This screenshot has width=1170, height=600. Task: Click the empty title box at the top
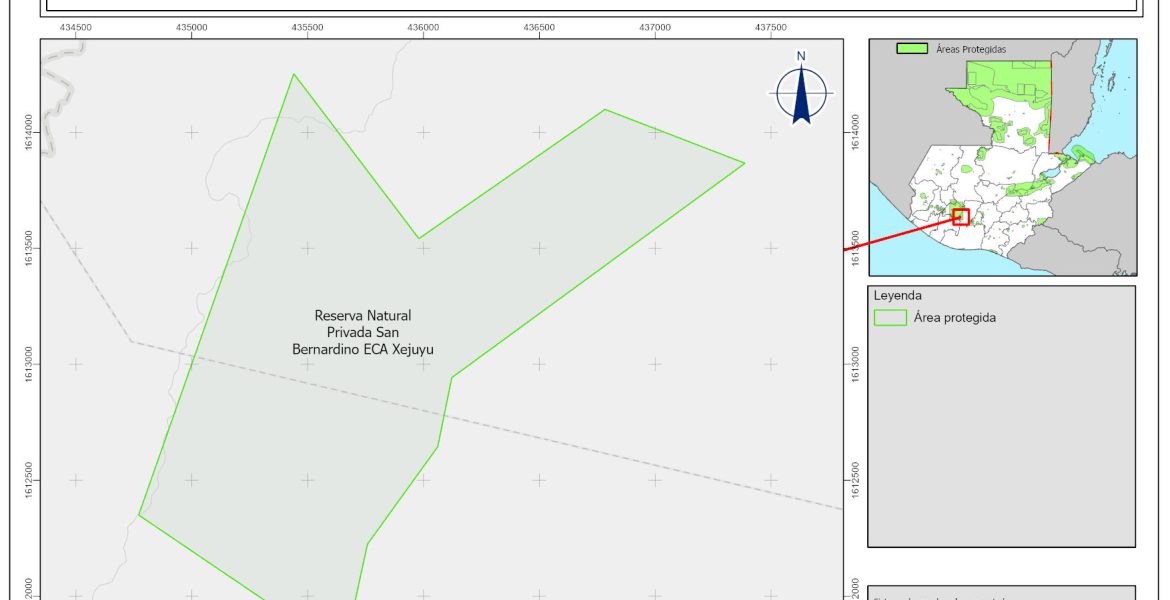pos(590,6)
